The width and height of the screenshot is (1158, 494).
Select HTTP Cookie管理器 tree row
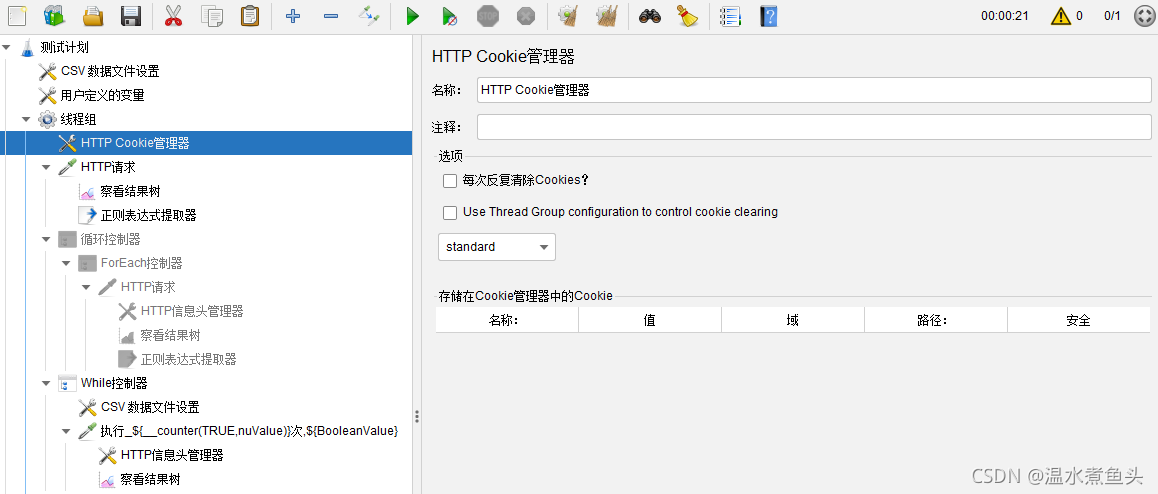coord(206,143)
